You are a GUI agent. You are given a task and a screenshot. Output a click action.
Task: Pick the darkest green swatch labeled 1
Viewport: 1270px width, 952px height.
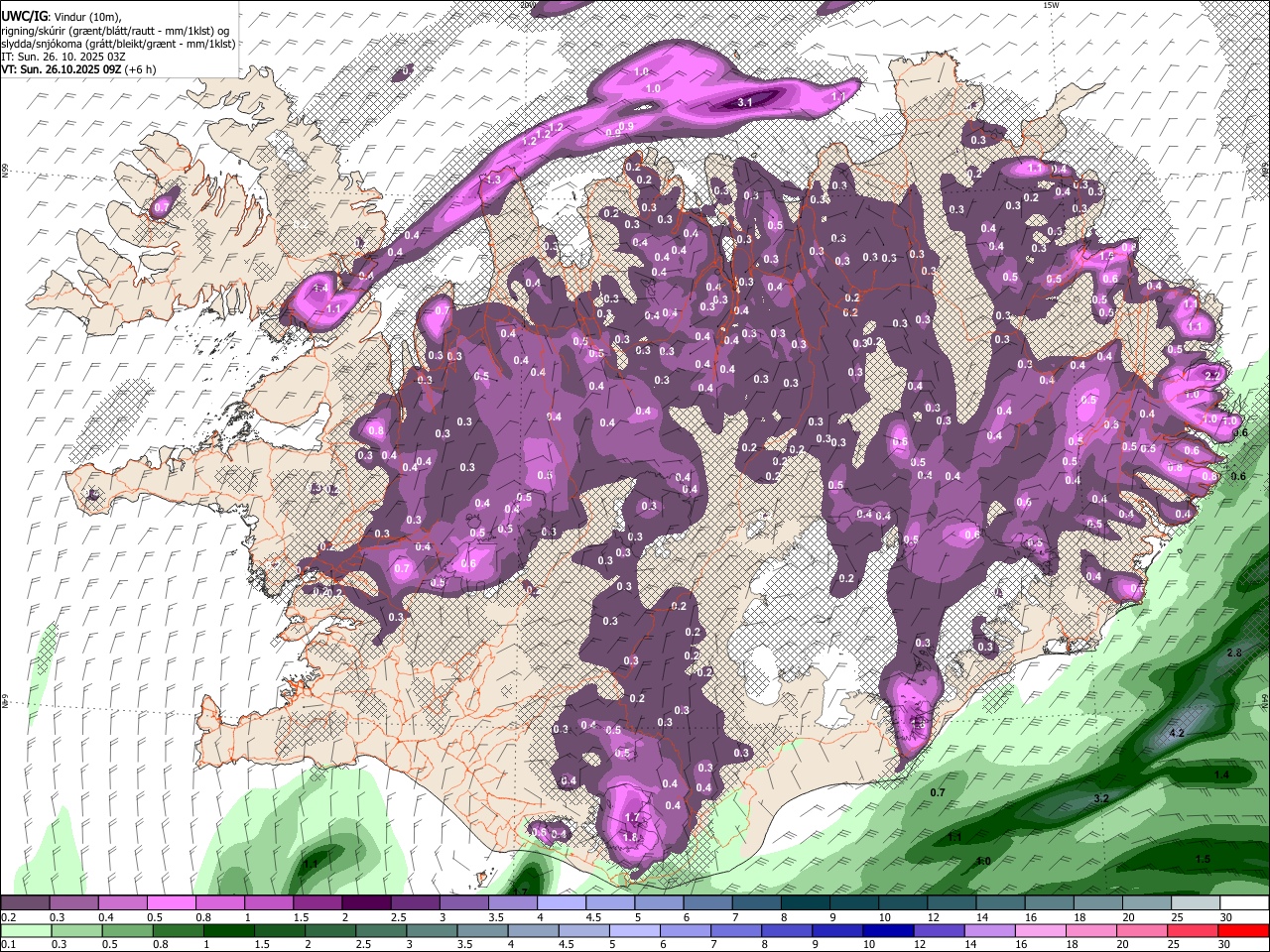click(x=228, y=930)
